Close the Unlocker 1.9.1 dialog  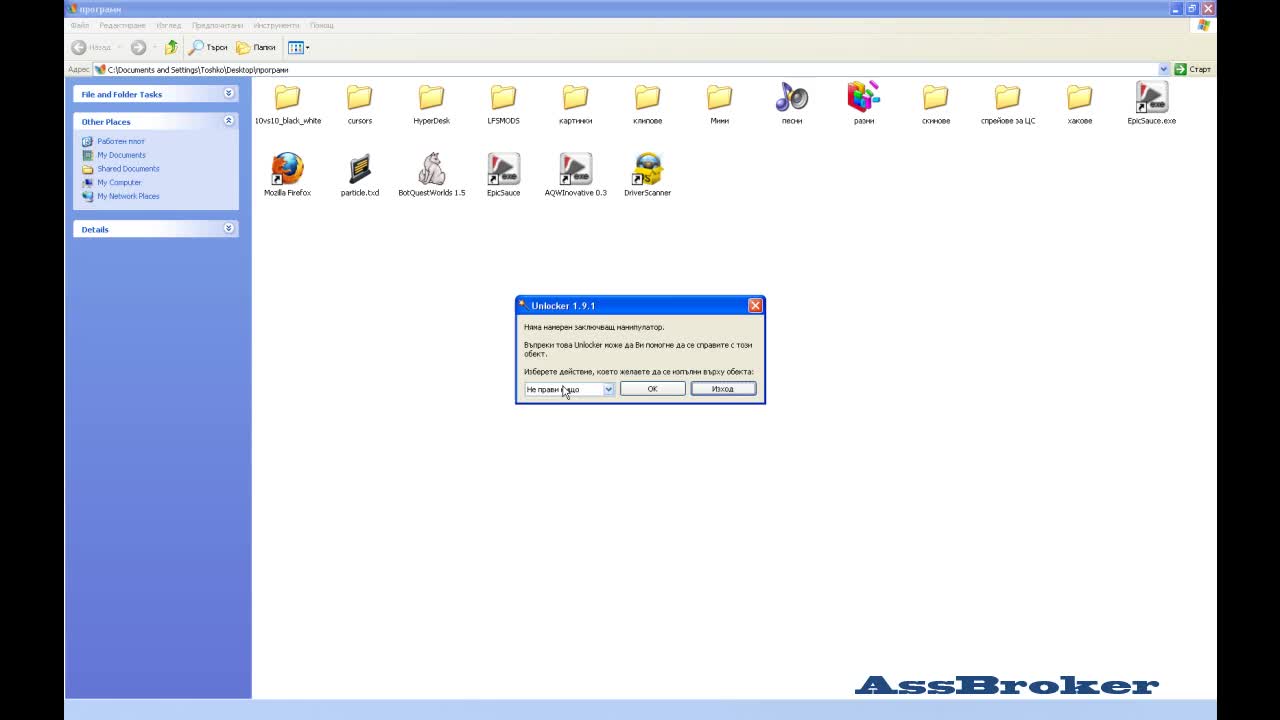pyautogui.click(x=755, y=306)
